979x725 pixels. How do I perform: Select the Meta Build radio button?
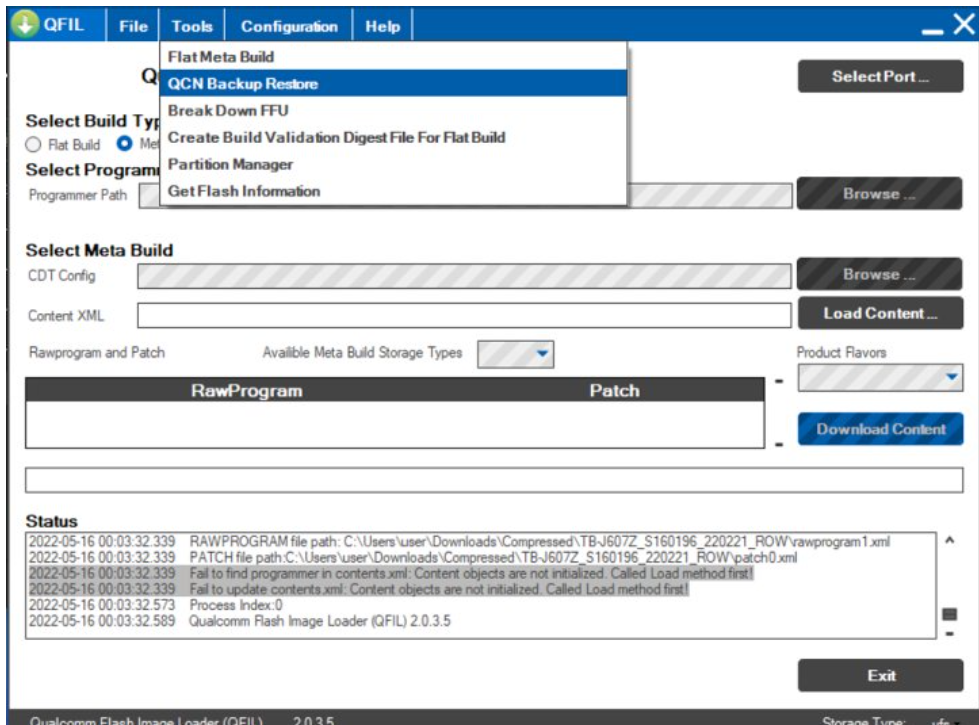click(124, 144)
